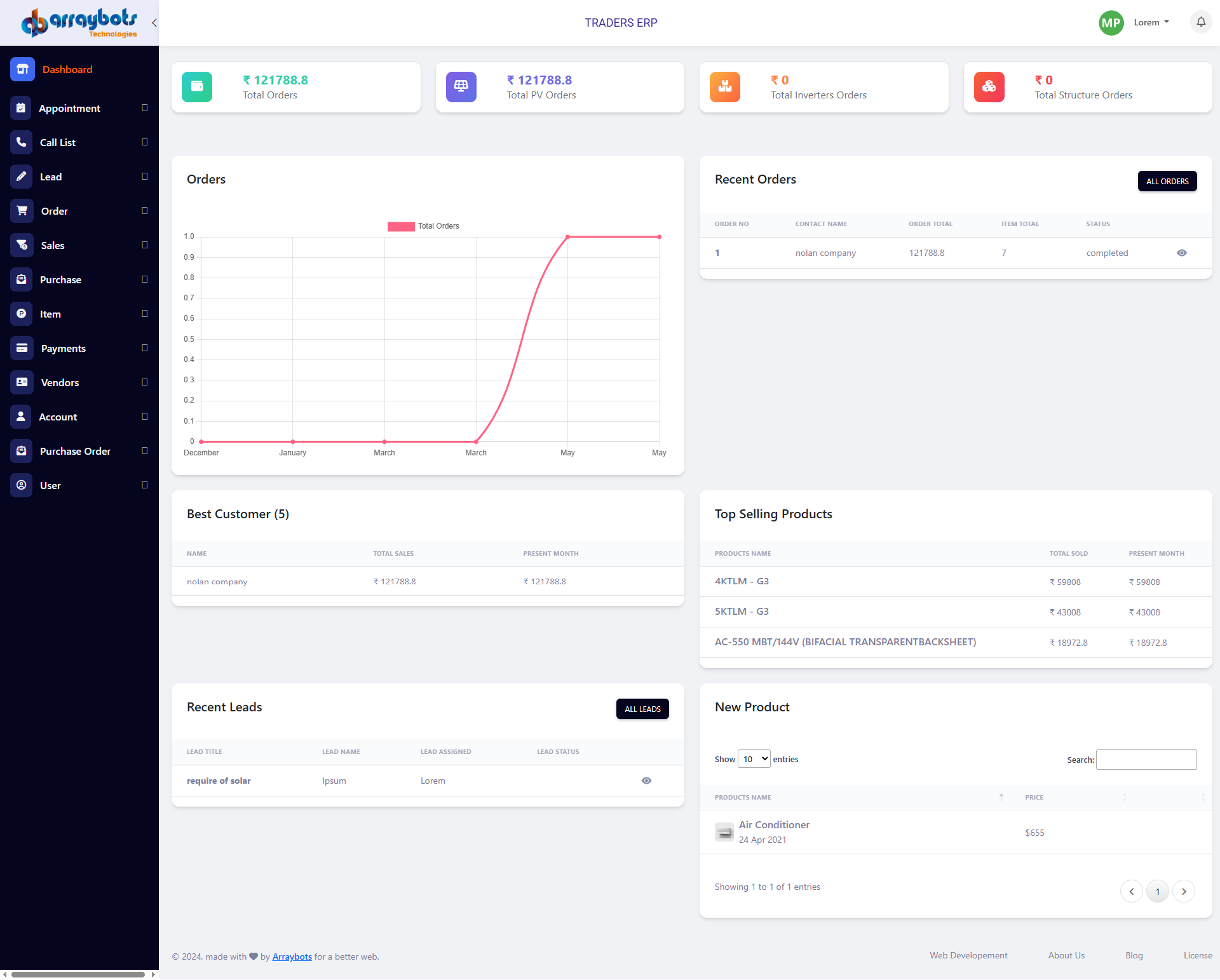Click the Total Inverters Orders orange icon
Viewport: 1220px width, 980px height.
(x=724, y=87)
